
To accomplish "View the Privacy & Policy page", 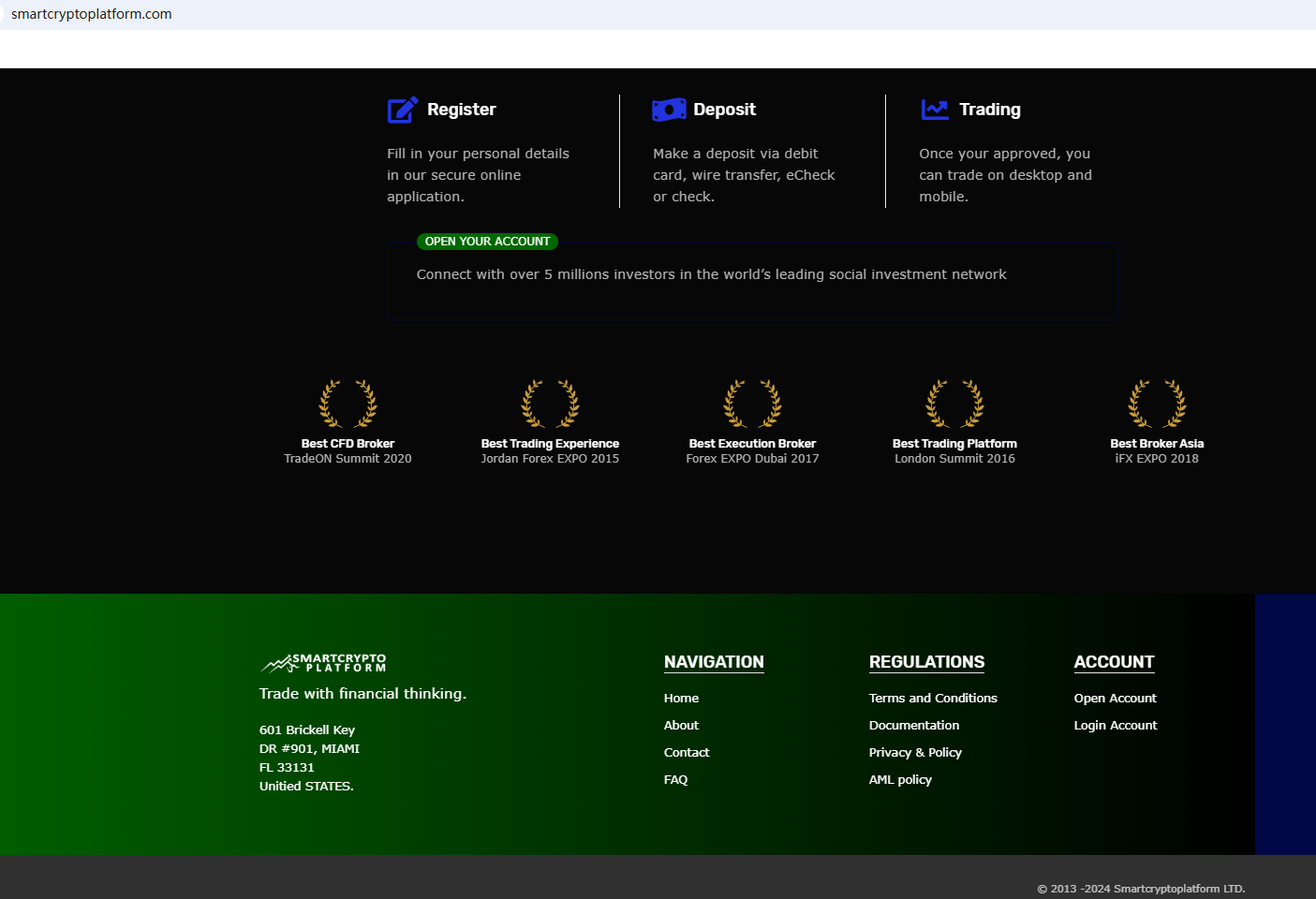I will 915,752.
